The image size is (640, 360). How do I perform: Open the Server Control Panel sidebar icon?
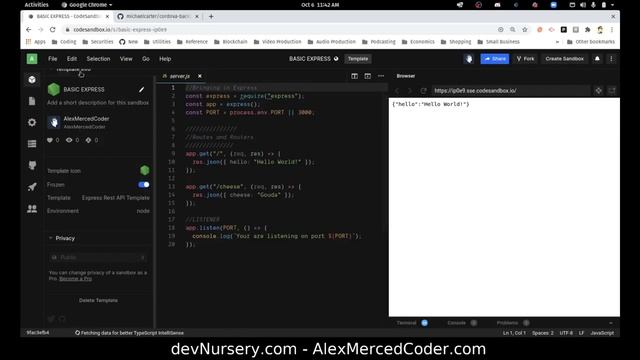[32, 144]
